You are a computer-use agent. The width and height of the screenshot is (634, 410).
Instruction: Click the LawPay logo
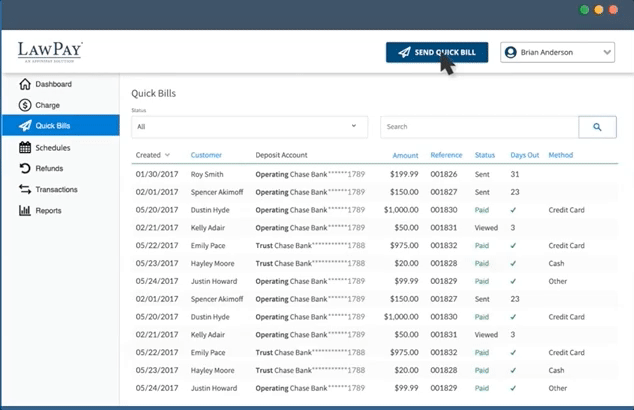point(49,51)
